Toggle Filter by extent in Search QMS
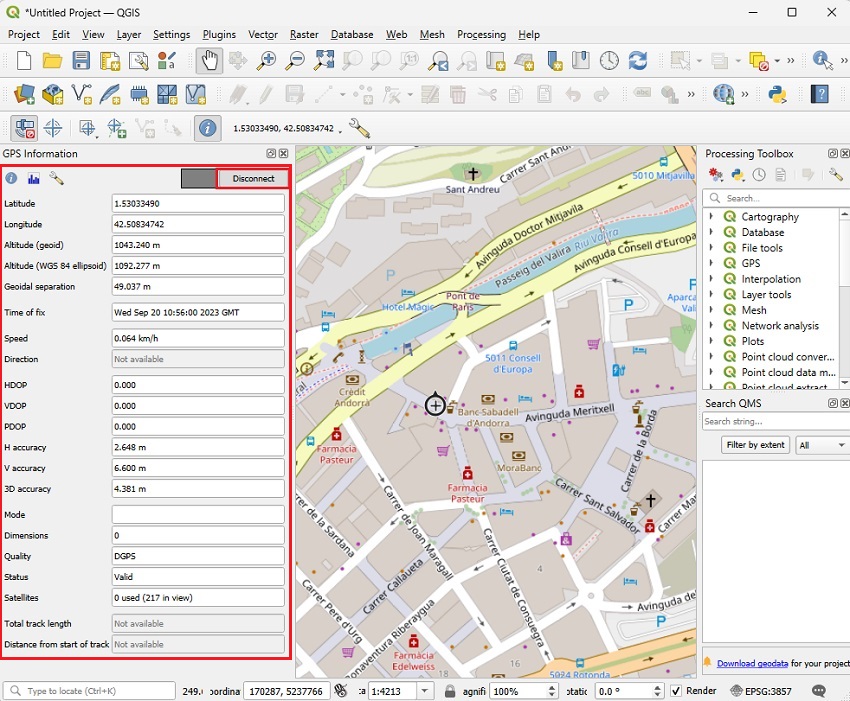Screen dimensions: 850x701 tap(755, 444)
